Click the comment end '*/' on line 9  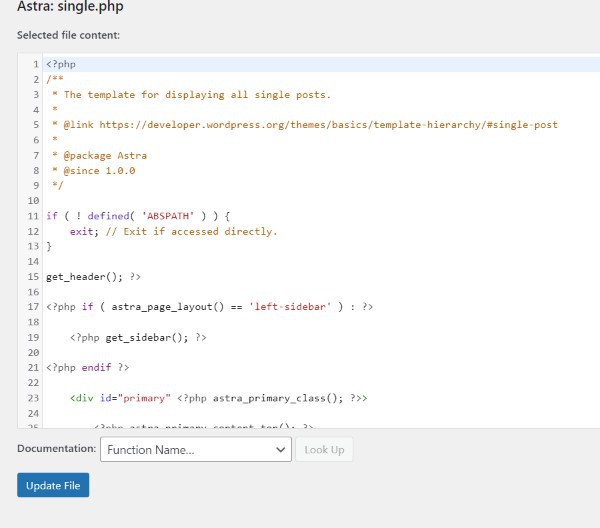click(x=58, y=186)
